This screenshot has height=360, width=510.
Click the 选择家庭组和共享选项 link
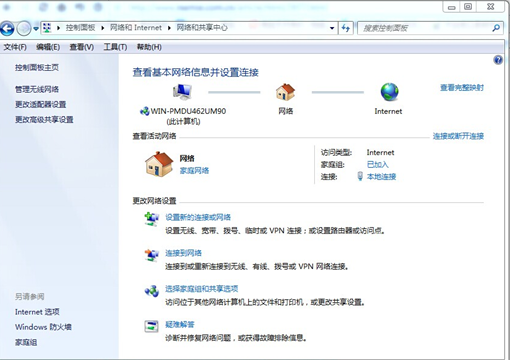click(x=202, y=289)
